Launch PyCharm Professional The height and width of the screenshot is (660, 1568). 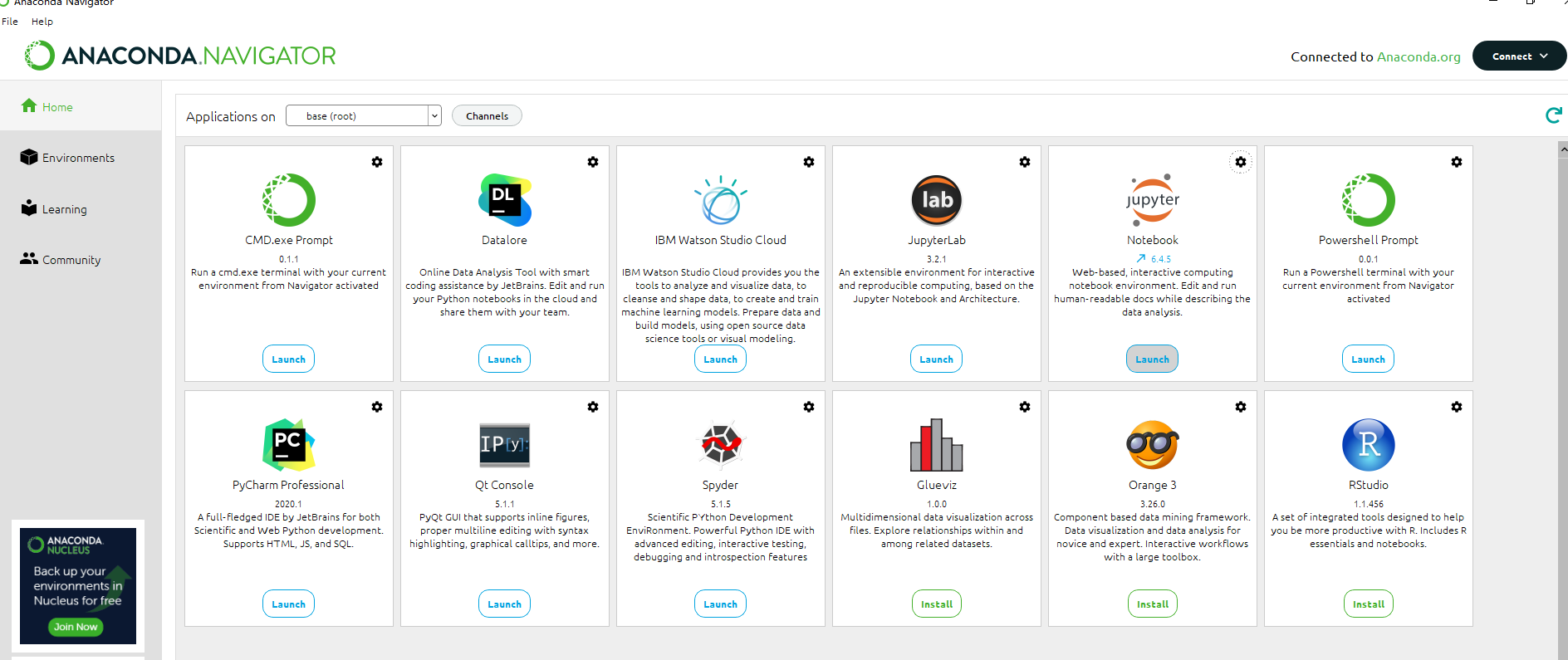point(289,604)
